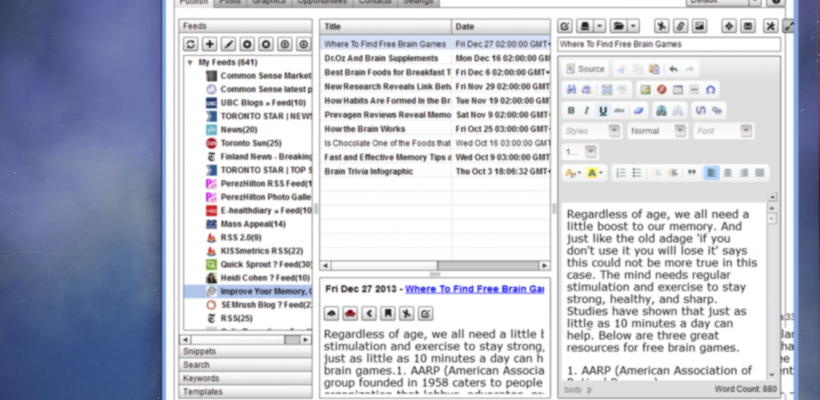Viewport: 820px width, 400px height.
Task: Edit feed using the pencil icon
Action: 229,44
